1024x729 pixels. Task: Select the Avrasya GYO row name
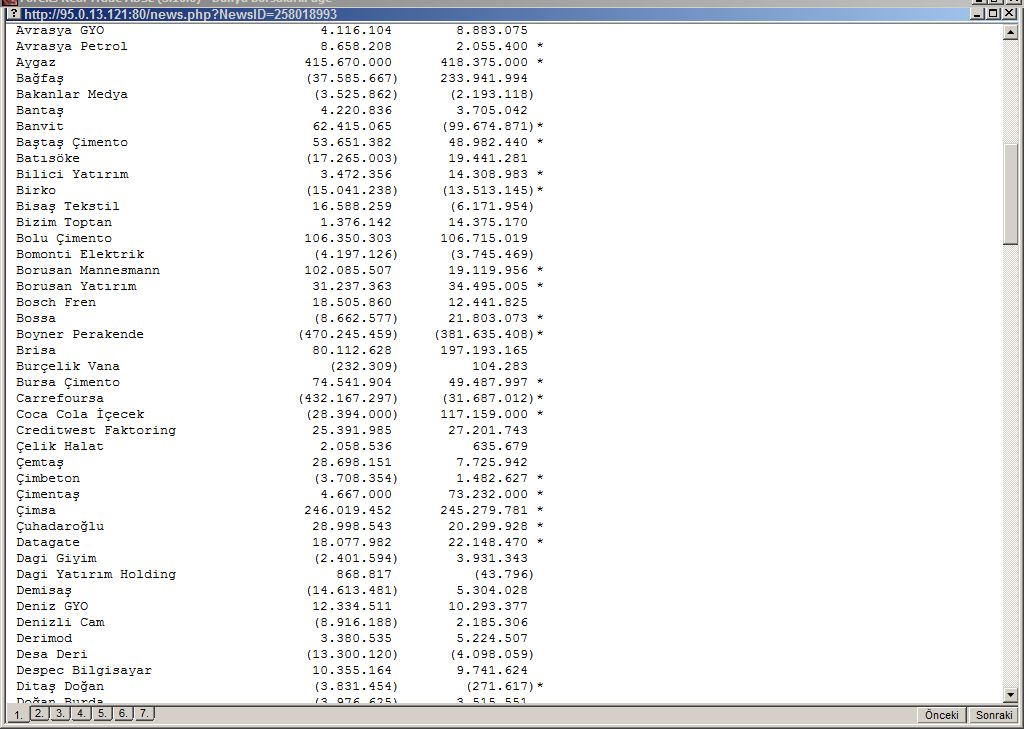pyautogui.click(x=60, y=30)
